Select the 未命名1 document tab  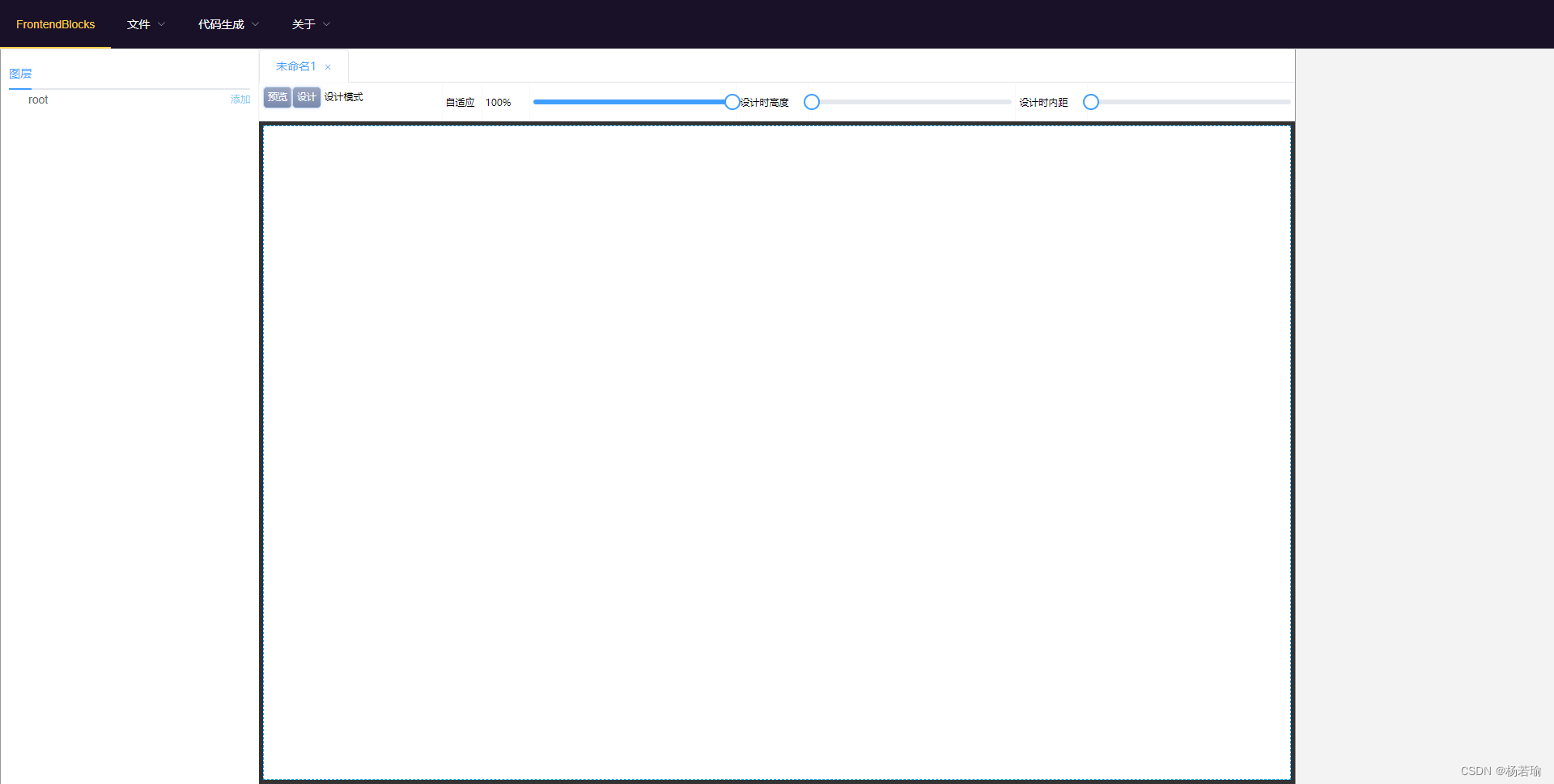point(295,66)
